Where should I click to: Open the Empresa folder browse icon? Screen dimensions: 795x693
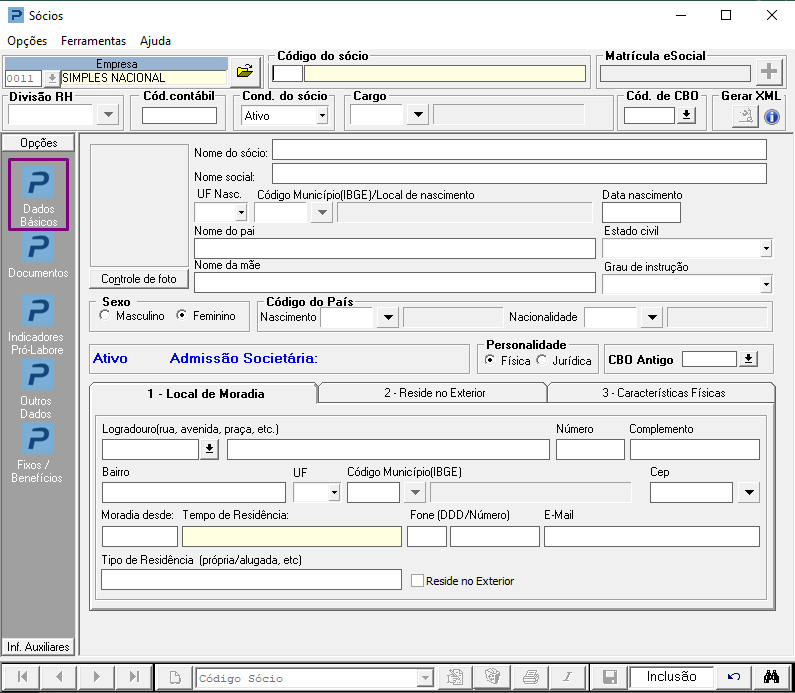click(x=245, y=71)
